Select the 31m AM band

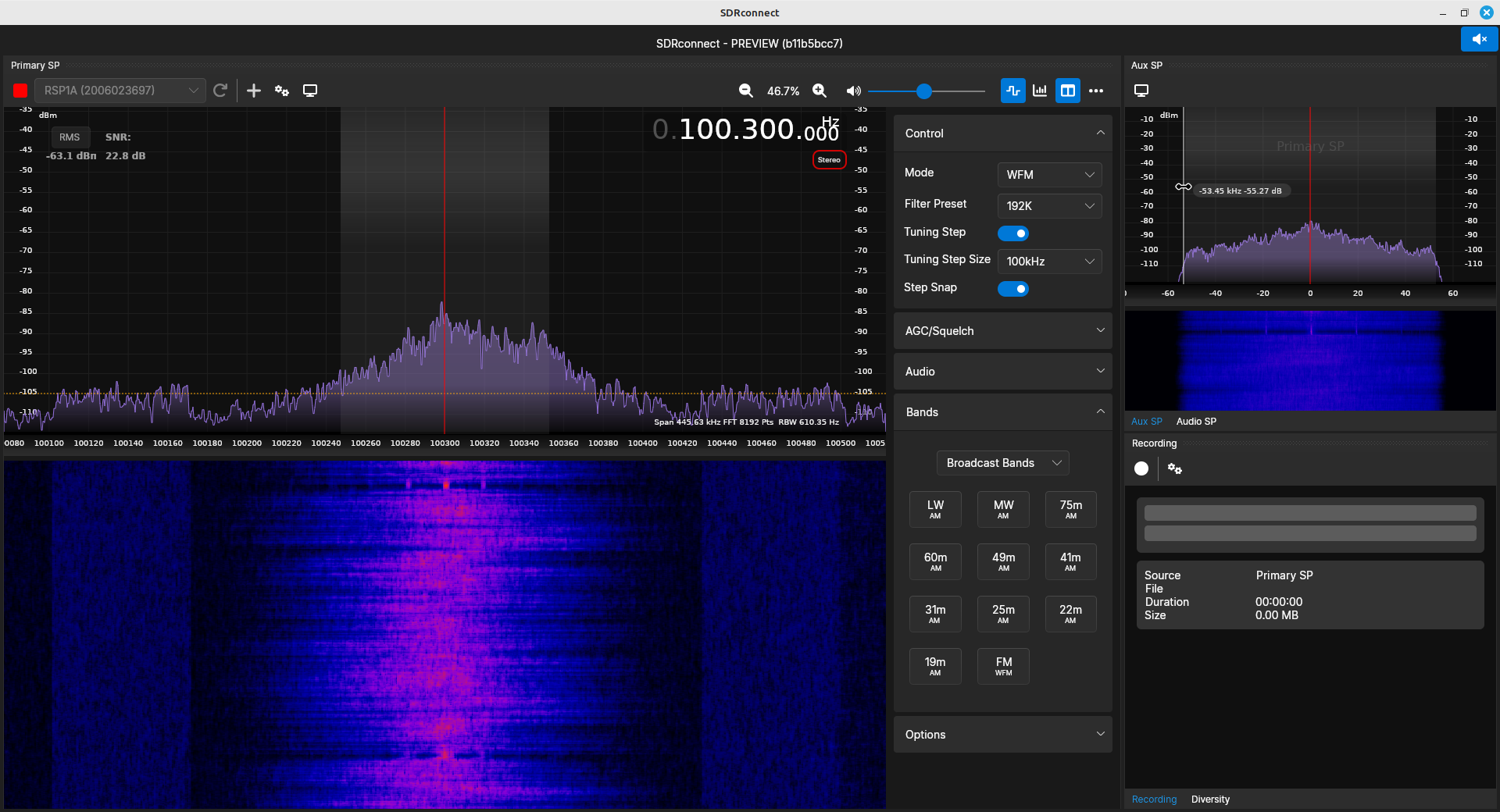935,614
